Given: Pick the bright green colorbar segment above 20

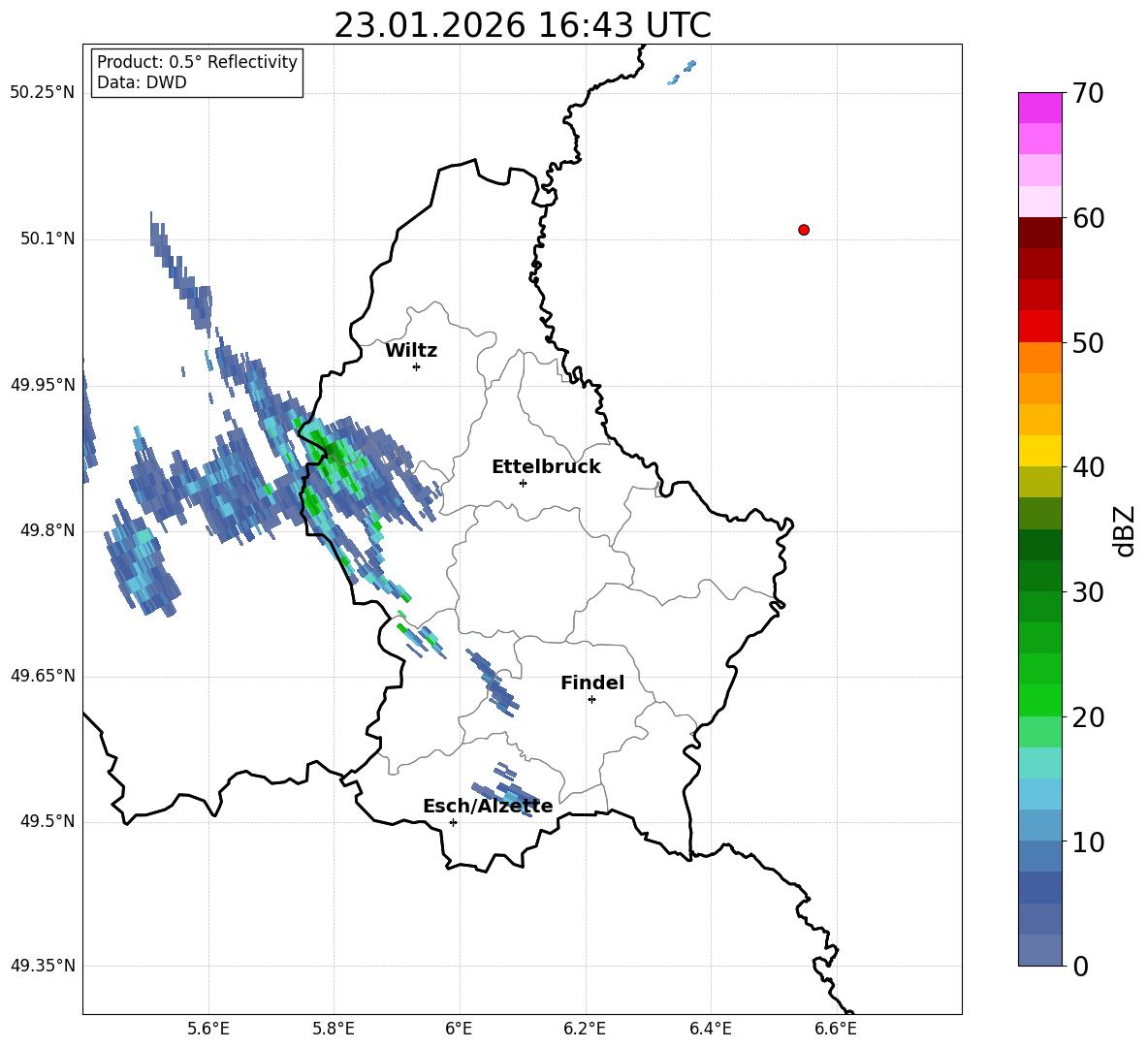Looking at the screenshot, I should point(1039,700).
